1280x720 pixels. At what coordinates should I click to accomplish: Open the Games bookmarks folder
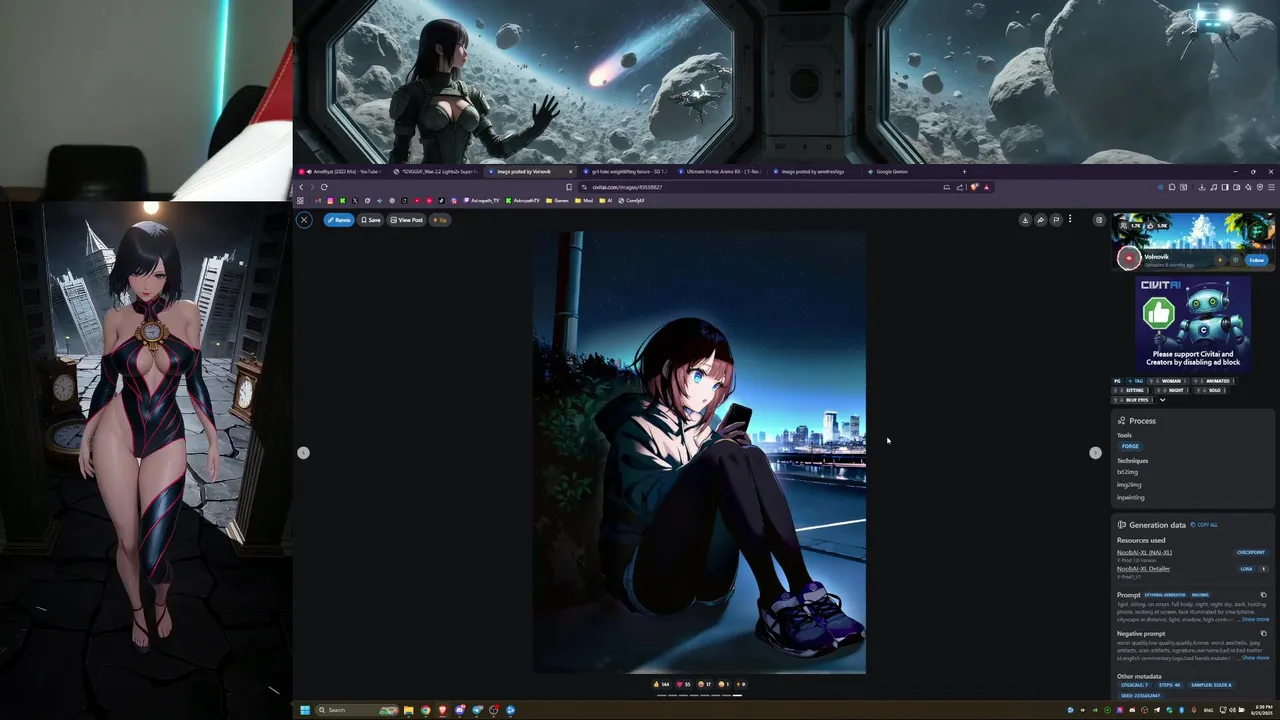coord(557,201)
